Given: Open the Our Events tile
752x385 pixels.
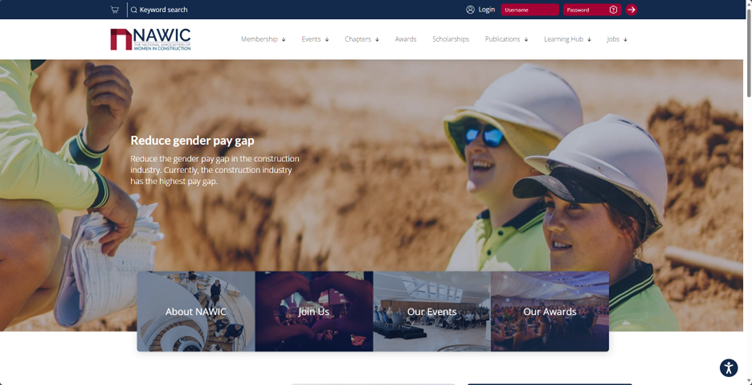Looking at the screenshot, I should [x=432, y=312].
